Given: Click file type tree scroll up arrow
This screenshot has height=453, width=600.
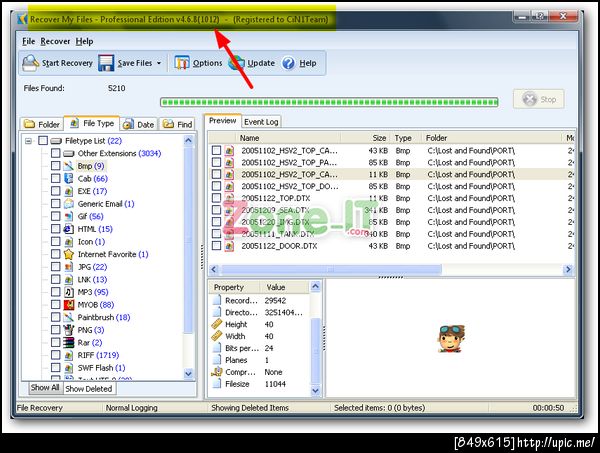Looking at the screenshot, I should (188, 140).
